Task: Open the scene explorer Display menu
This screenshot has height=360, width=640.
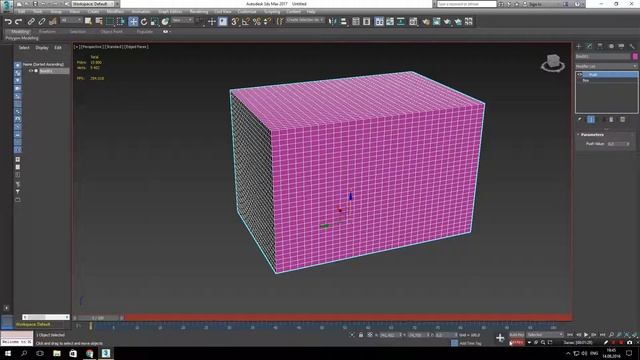Action: (42, 48)
